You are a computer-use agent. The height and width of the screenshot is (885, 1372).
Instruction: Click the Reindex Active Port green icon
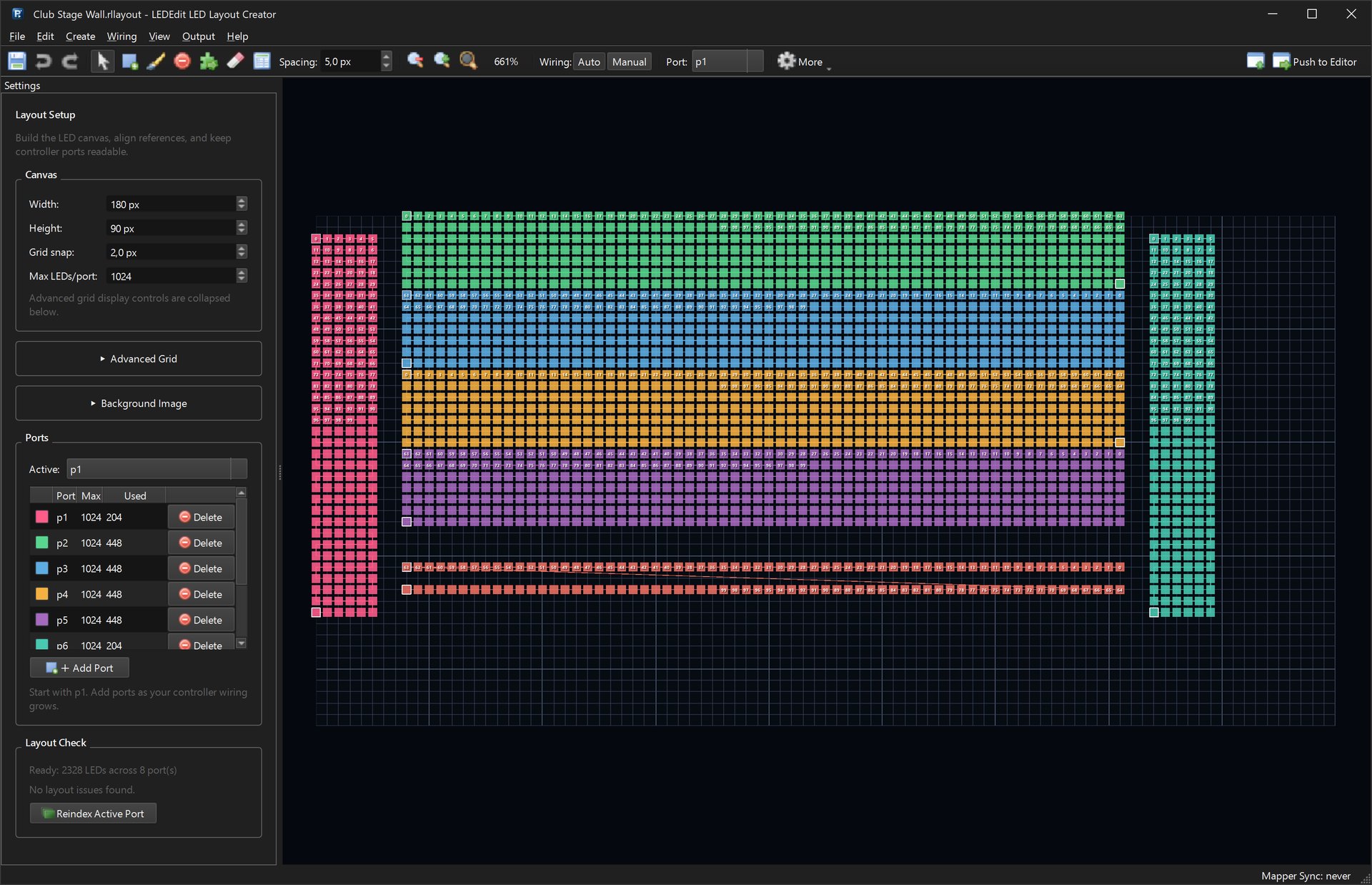[x=48, y=814]
